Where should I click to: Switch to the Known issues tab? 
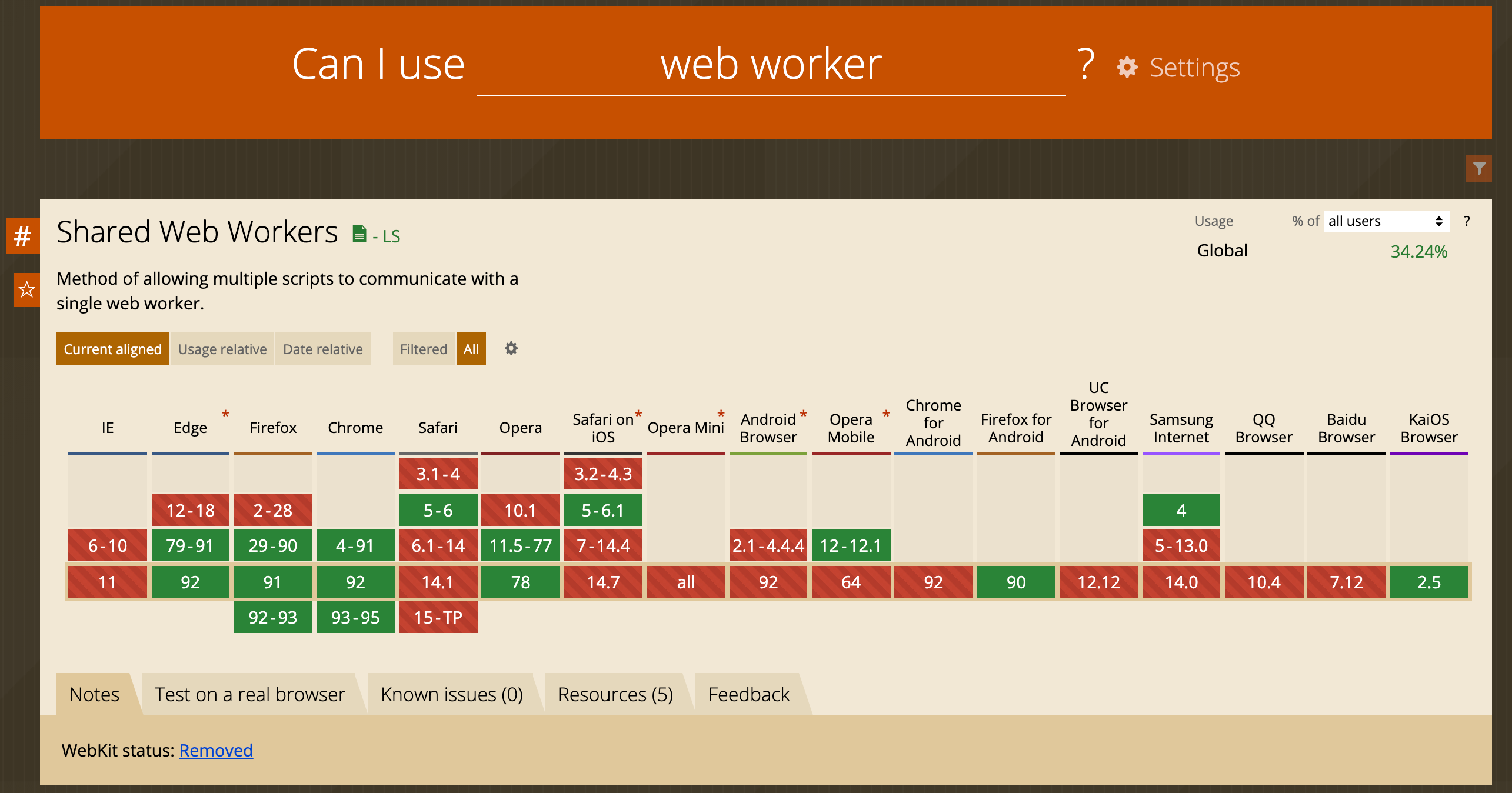tap(451, 693)
